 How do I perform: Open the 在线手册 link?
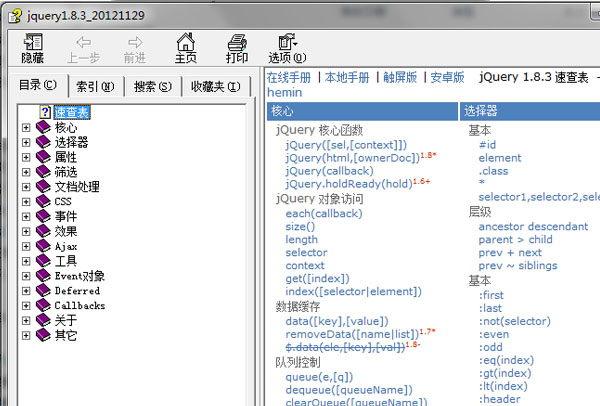tap(290, 77)
